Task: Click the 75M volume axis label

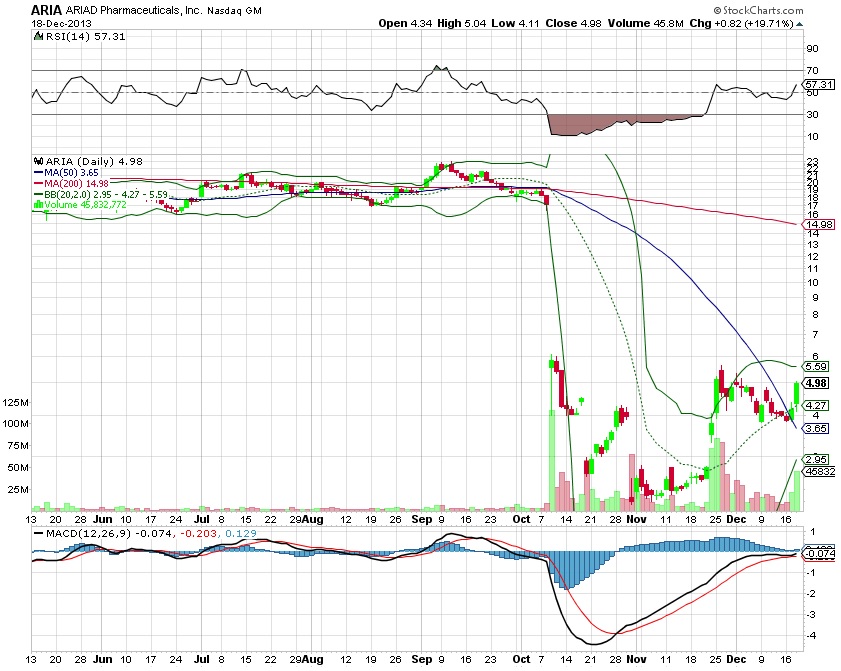Action: [x=18, y=446]
